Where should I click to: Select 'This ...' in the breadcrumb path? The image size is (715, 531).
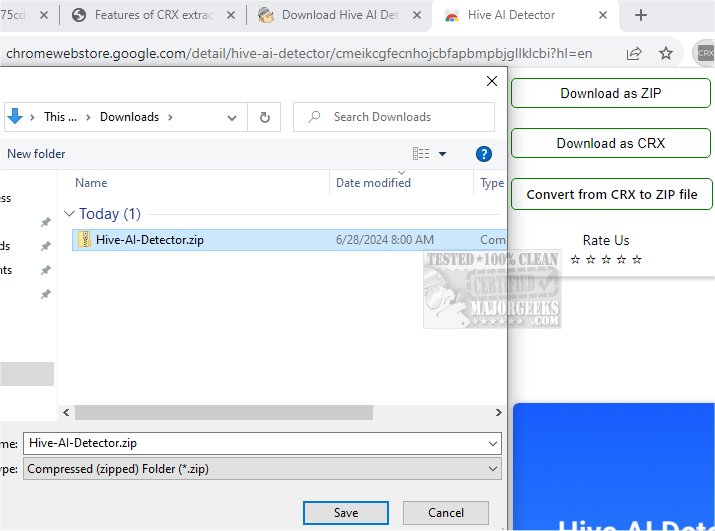click(60, 117)
